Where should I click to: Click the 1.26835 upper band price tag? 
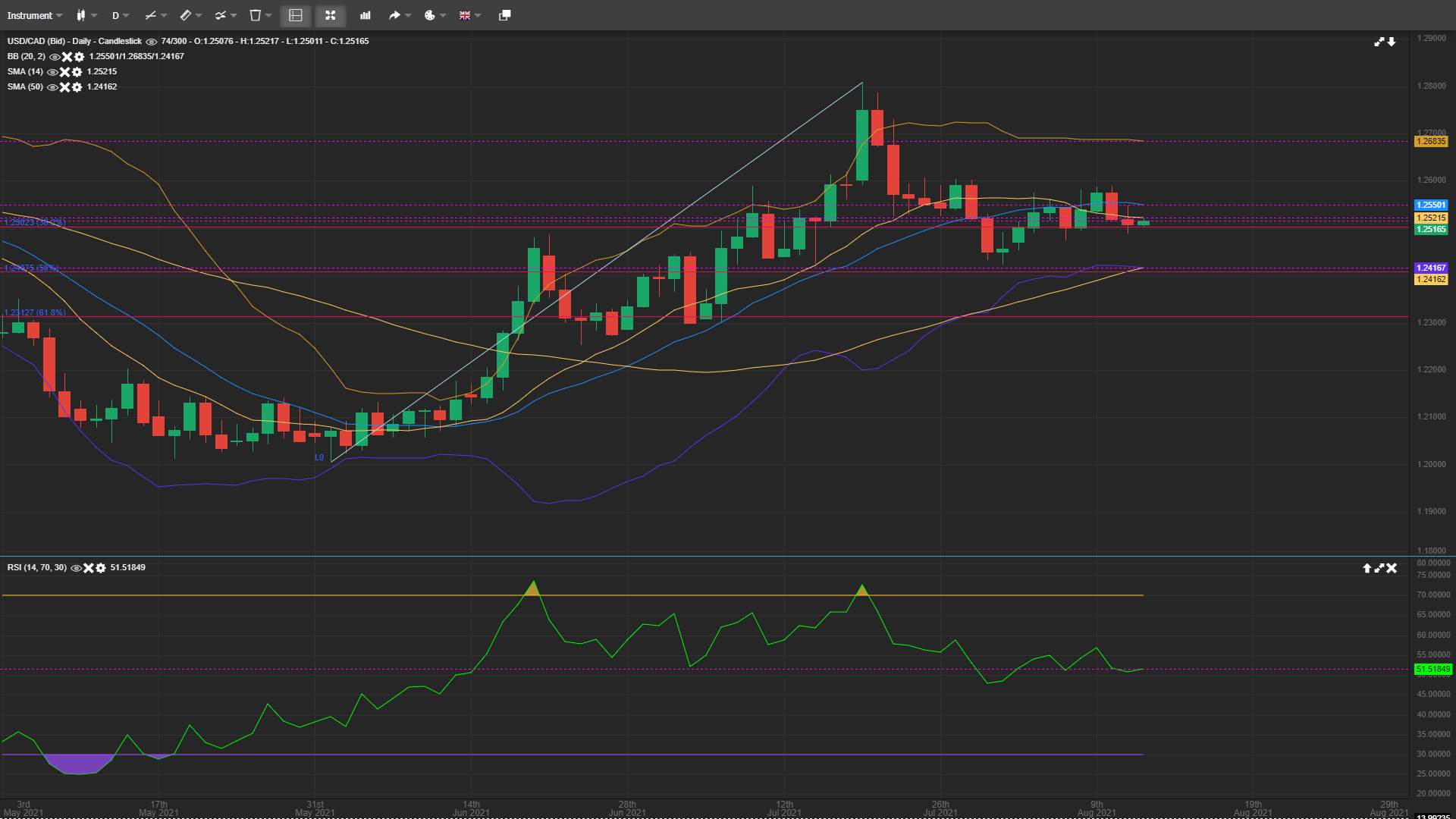[x=1432, y=142]
